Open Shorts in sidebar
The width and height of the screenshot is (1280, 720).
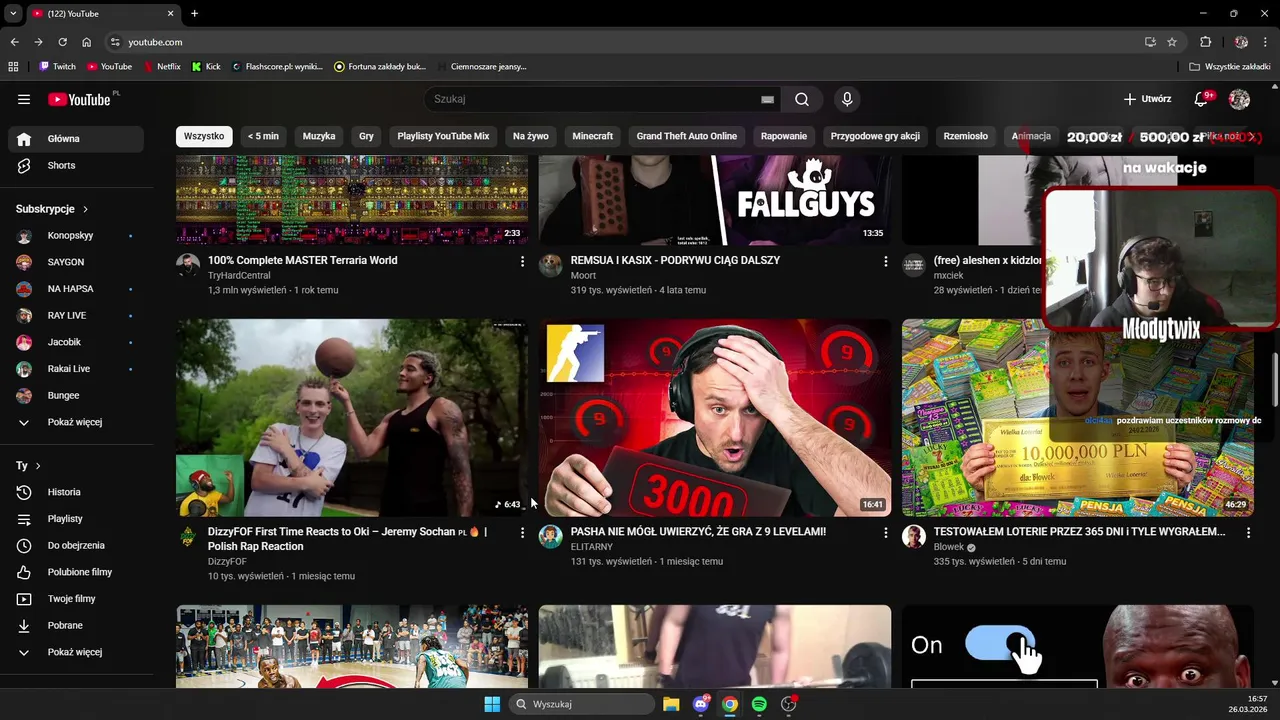tap(75, 165)
